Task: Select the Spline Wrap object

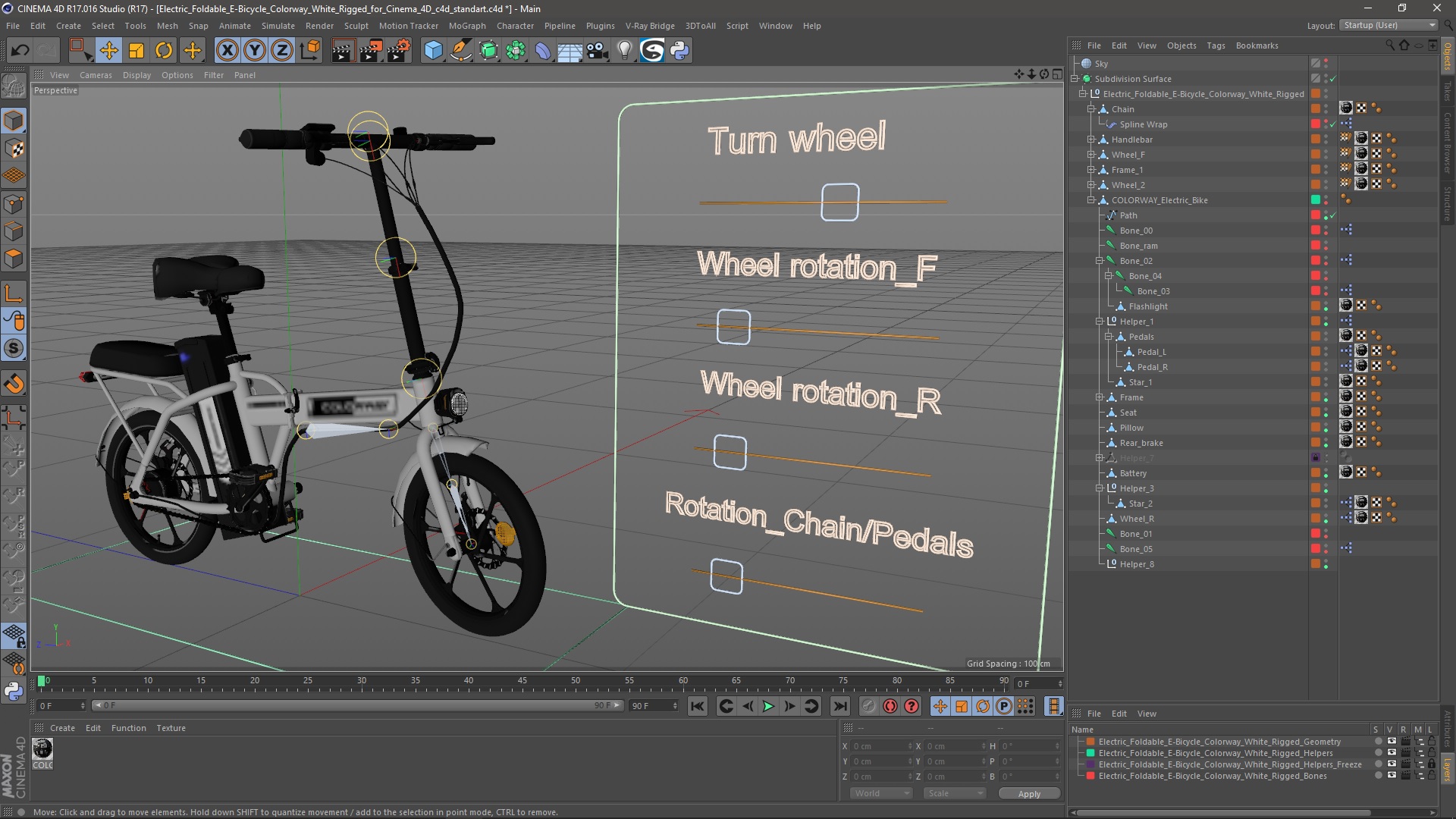Action: pyautogui.click(x=1143, y=124)
